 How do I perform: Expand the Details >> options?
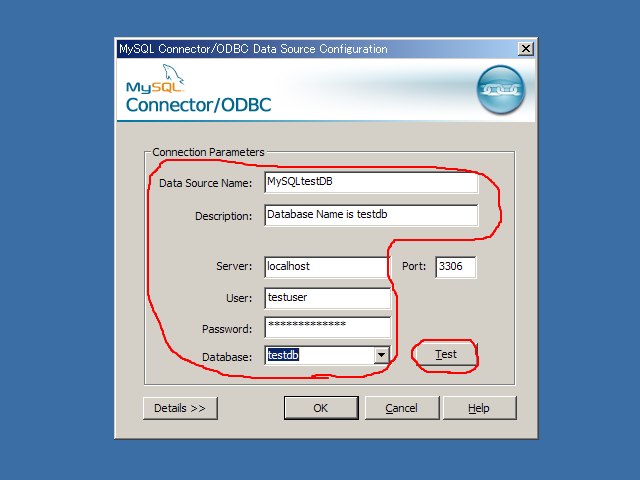[x=180, y=408]
